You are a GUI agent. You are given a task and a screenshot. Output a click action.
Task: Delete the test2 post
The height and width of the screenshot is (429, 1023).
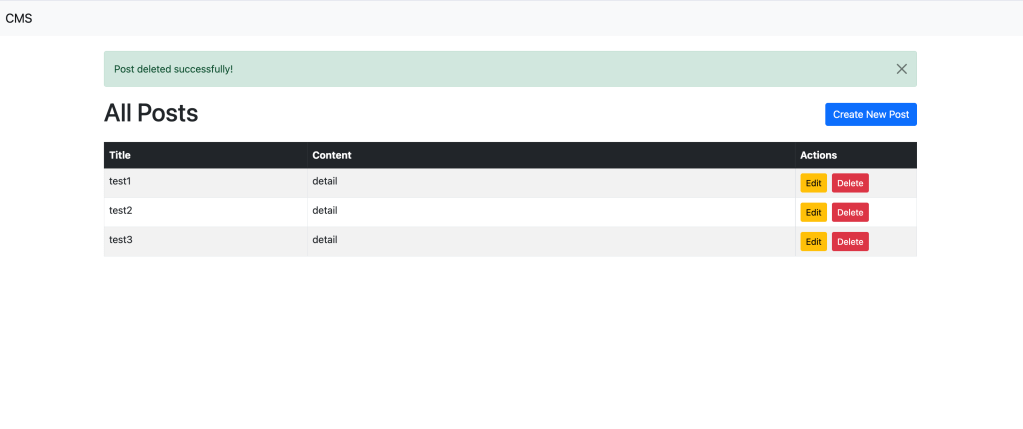850,212
